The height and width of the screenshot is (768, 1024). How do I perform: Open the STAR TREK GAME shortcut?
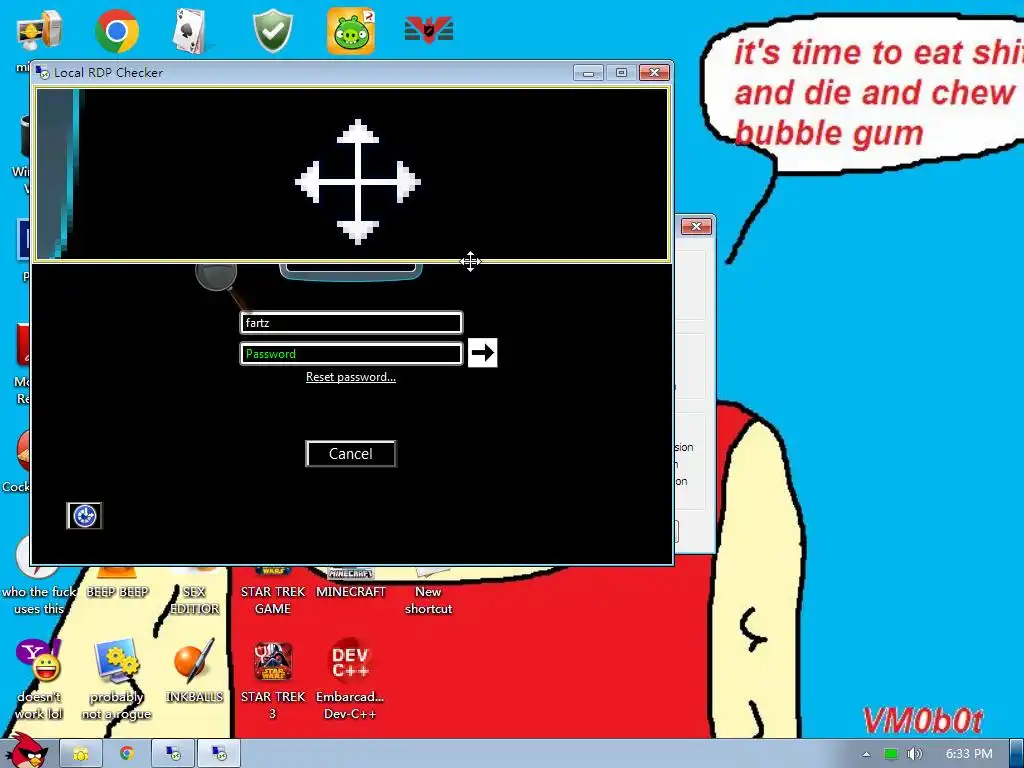[272, 592]
